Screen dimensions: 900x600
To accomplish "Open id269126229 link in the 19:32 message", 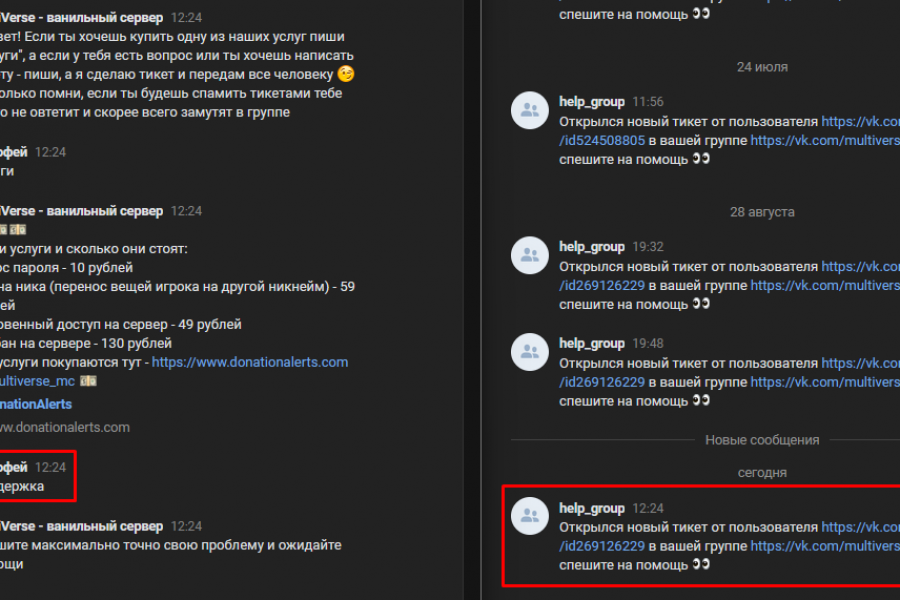I will [x=602, y=285].
